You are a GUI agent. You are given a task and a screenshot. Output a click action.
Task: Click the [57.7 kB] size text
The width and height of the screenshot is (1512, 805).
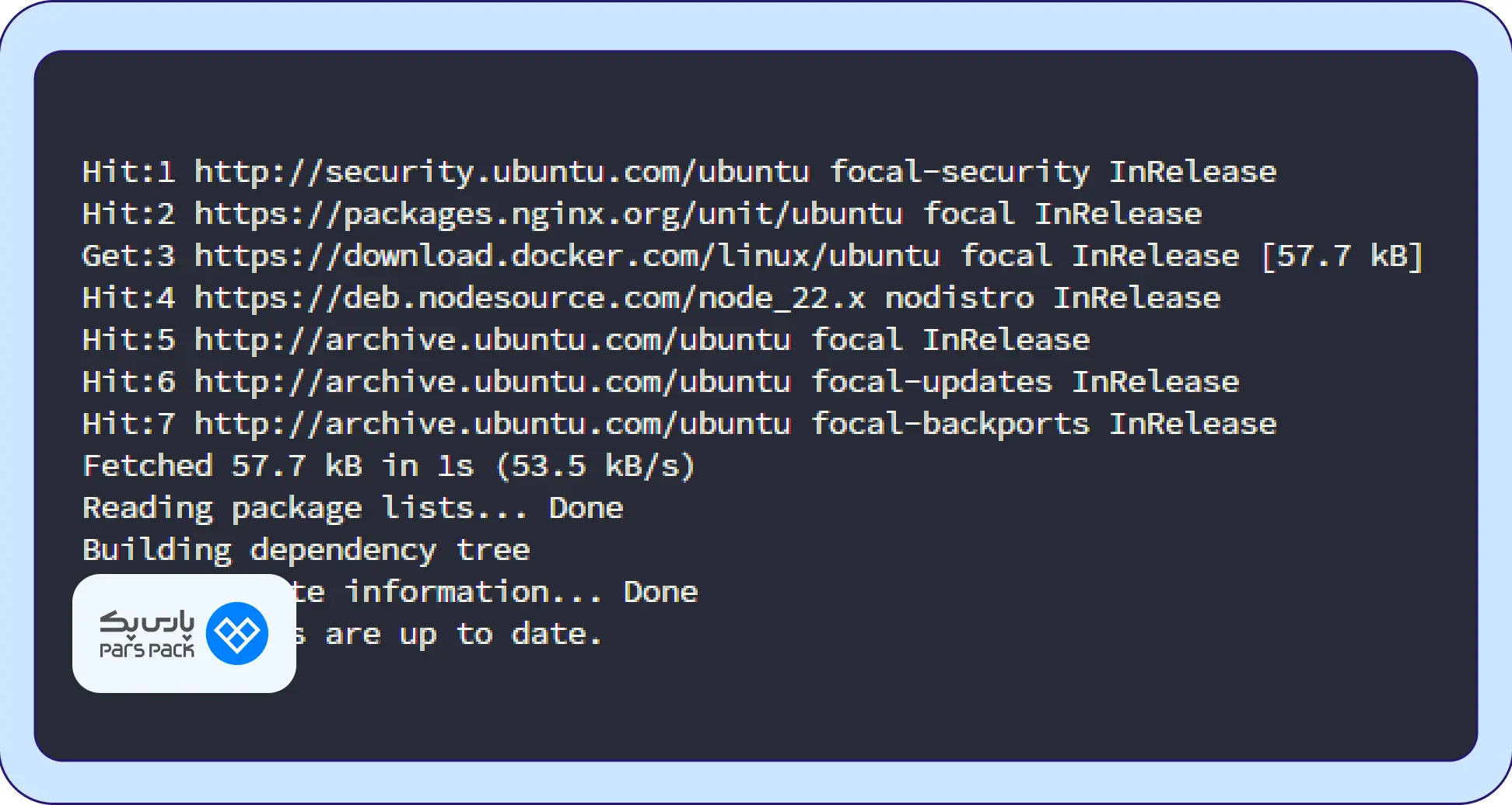(1342, 256)
